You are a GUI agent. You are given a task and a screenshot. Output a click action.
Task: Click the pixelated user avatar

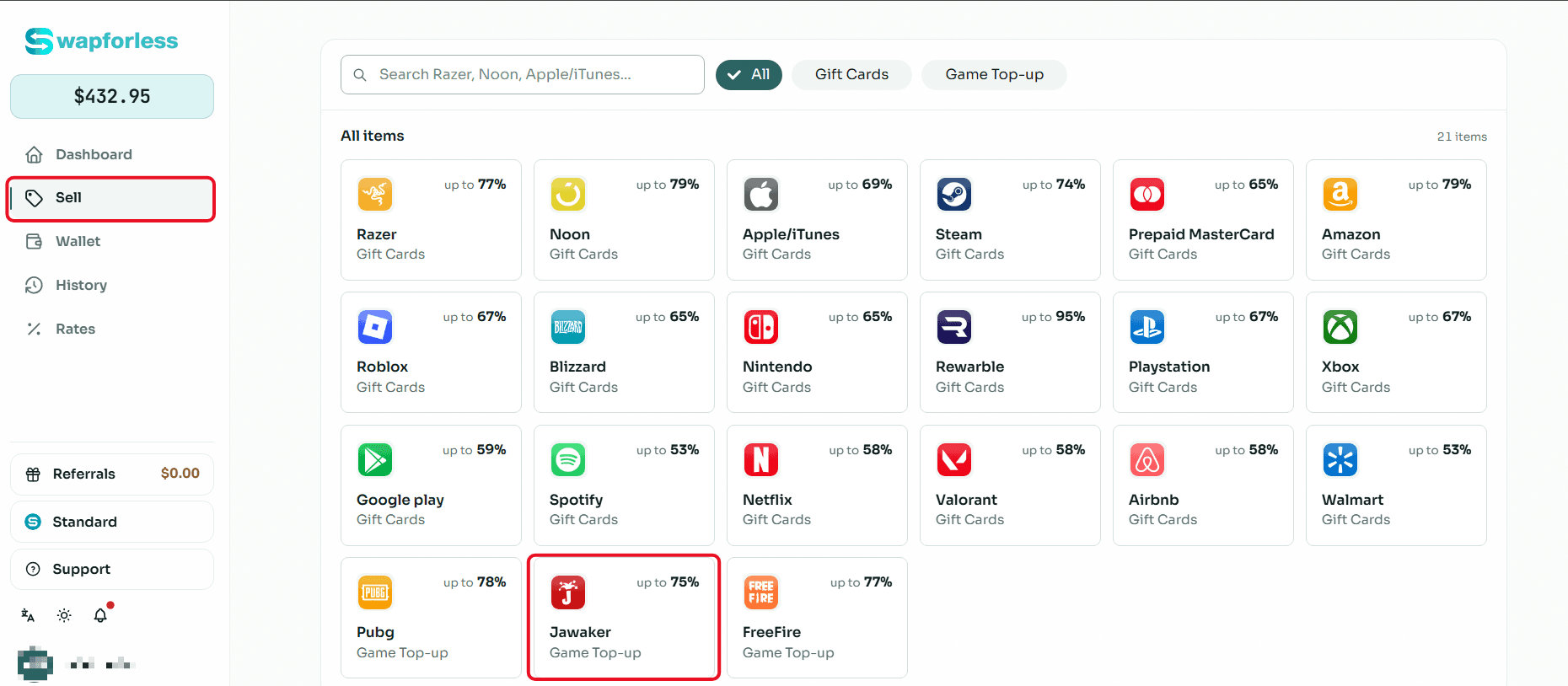click(x=35, y=664)
